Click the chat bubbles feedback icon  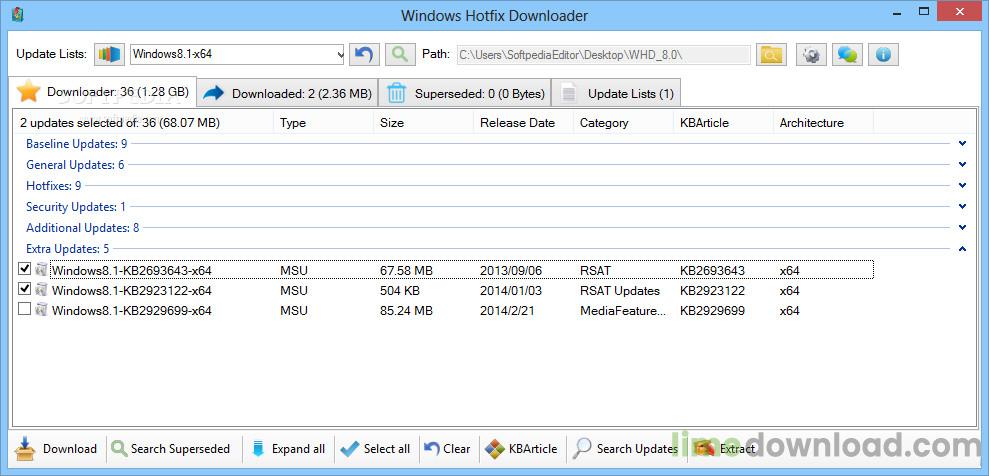click(x=847, y=54)
